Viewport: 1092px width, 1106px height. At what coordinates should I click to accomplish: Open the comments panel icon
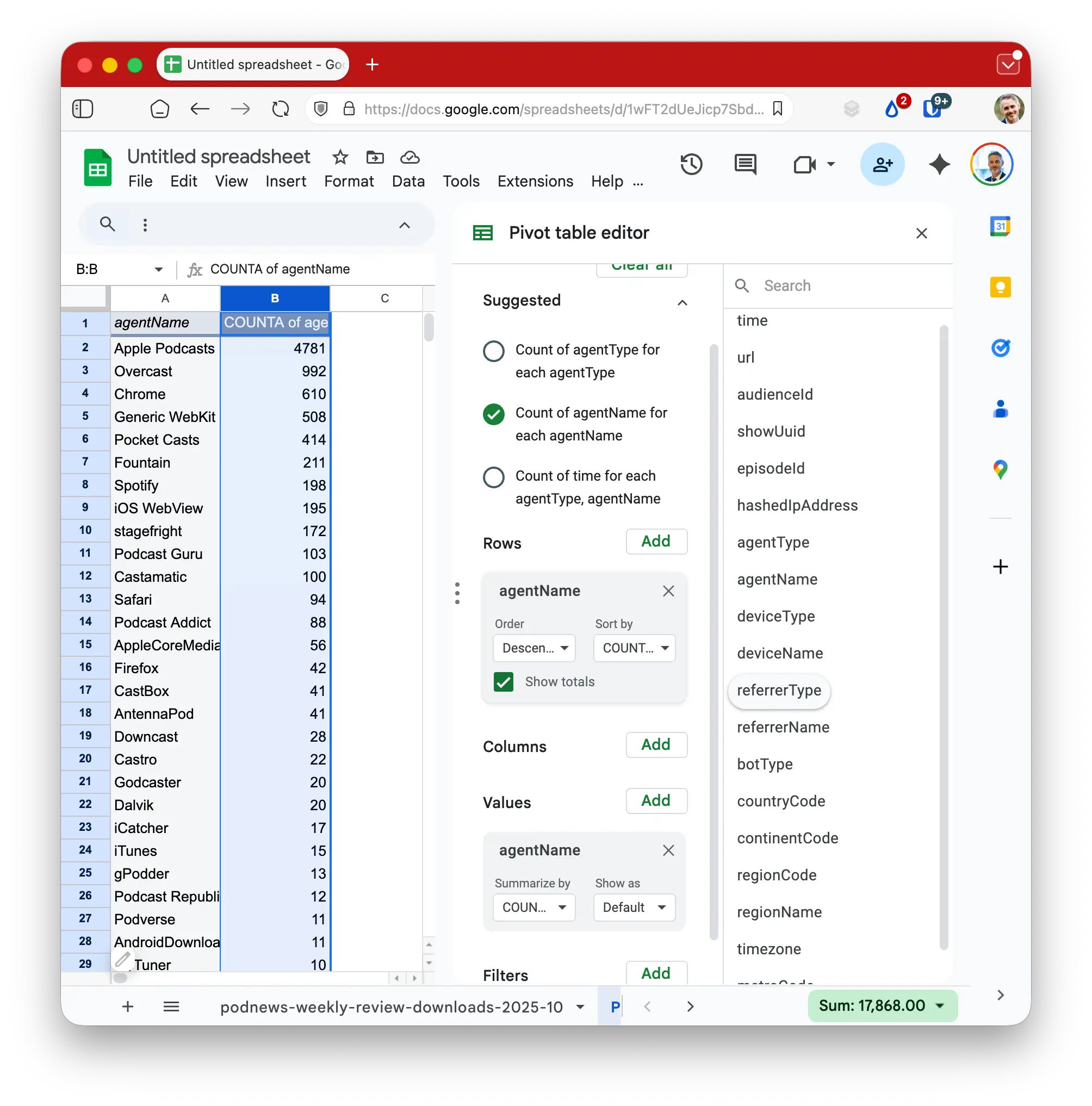[745, 165]
